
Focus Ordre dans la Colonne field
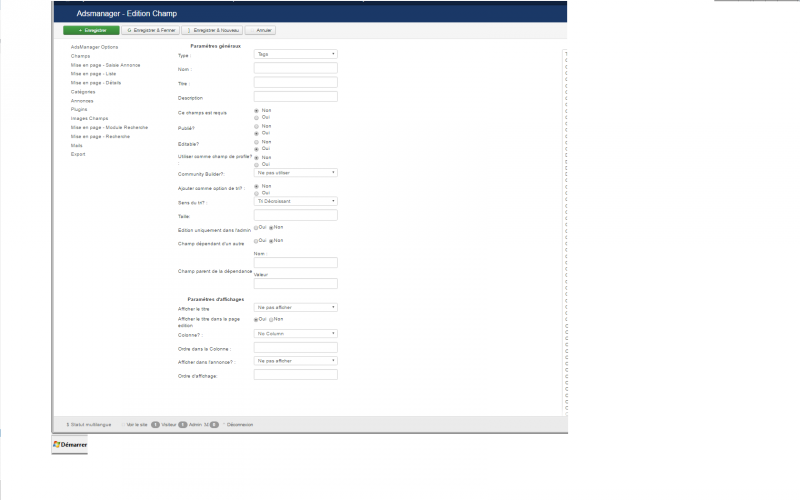click(x=295, y=348)
